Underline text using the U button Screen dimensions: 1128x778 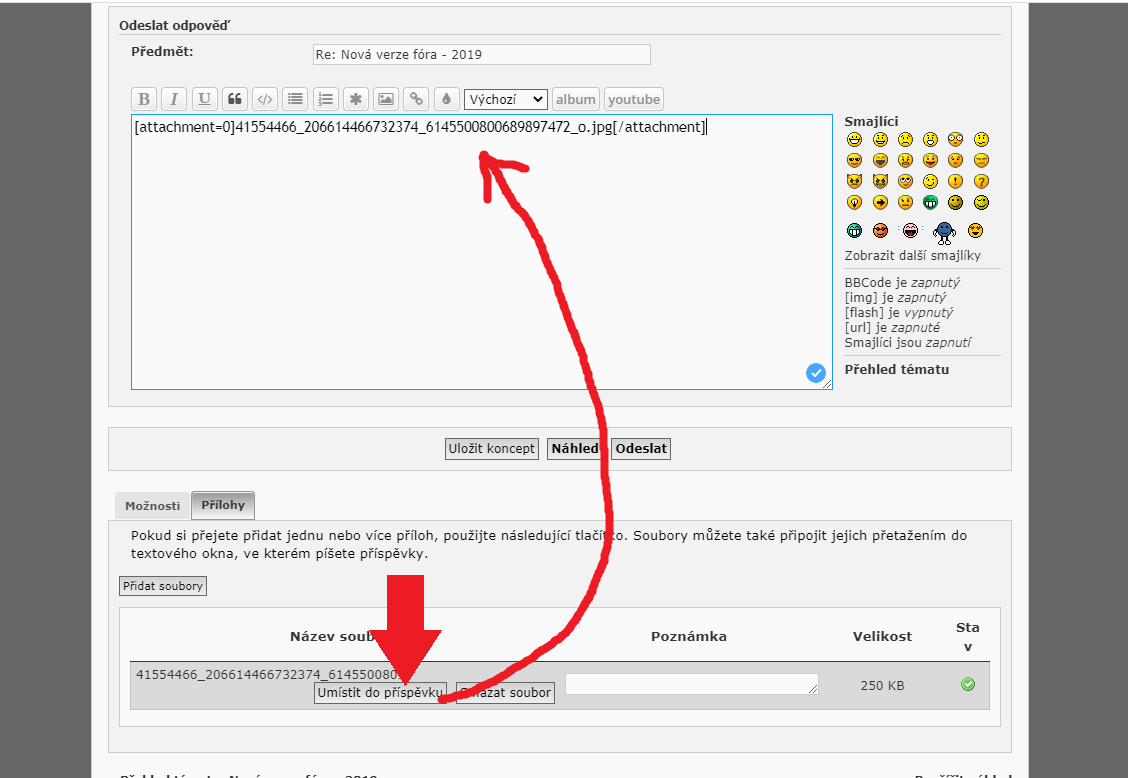(205, 99)
